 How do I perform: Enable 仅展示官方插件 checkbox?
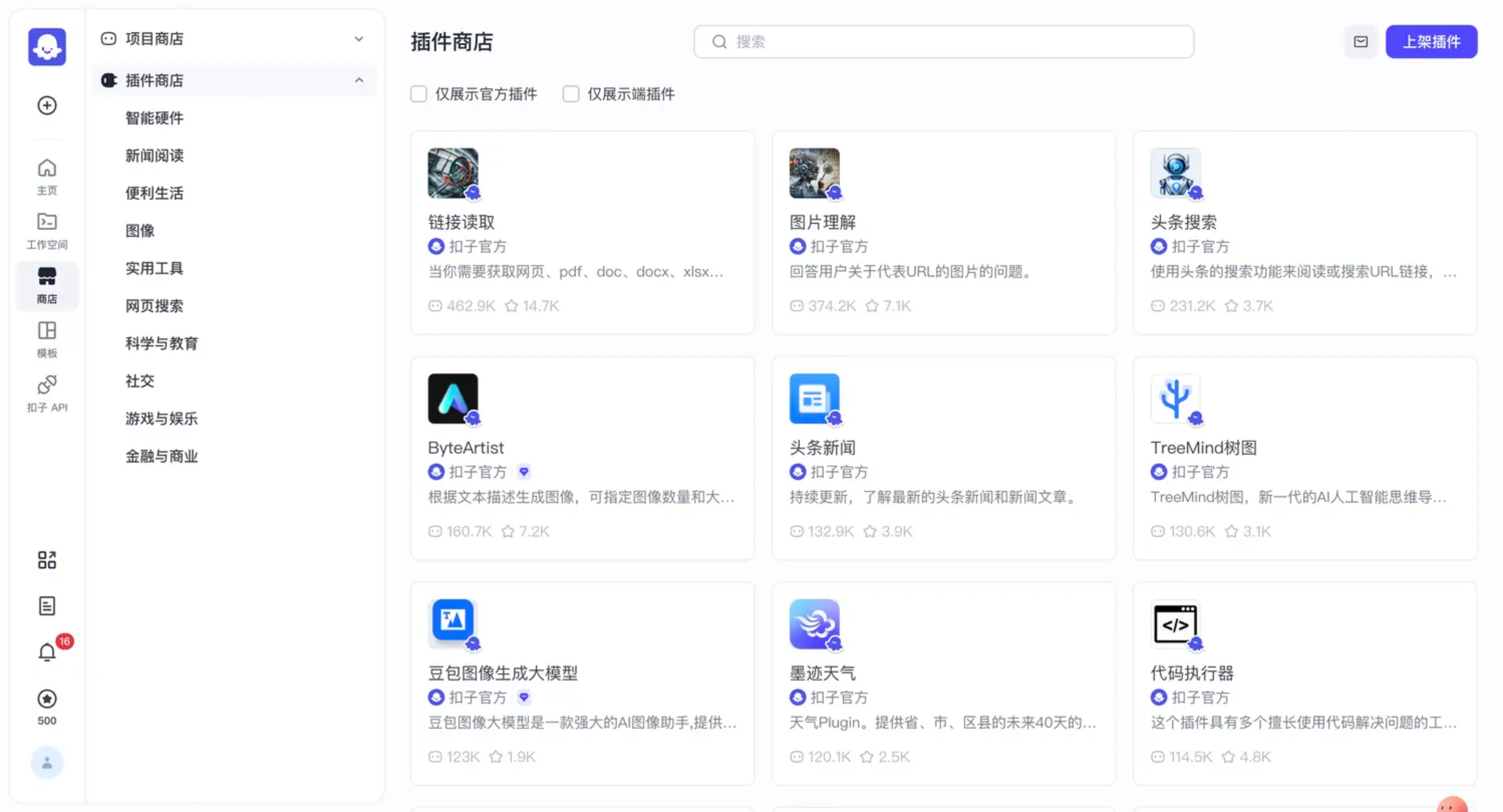[x=419, y=94]
